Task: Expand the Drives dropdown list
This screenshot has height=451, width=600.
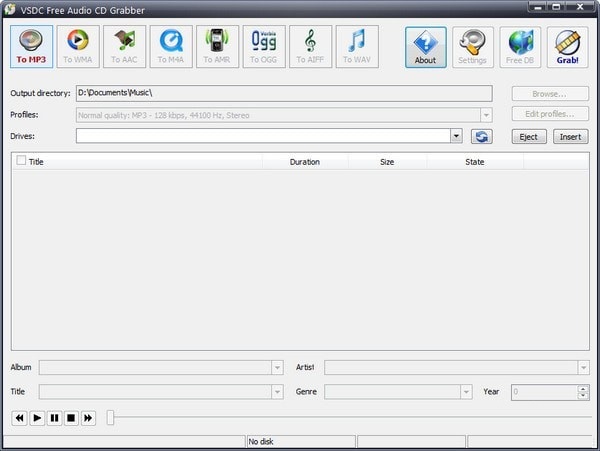Action: [456, 136]
